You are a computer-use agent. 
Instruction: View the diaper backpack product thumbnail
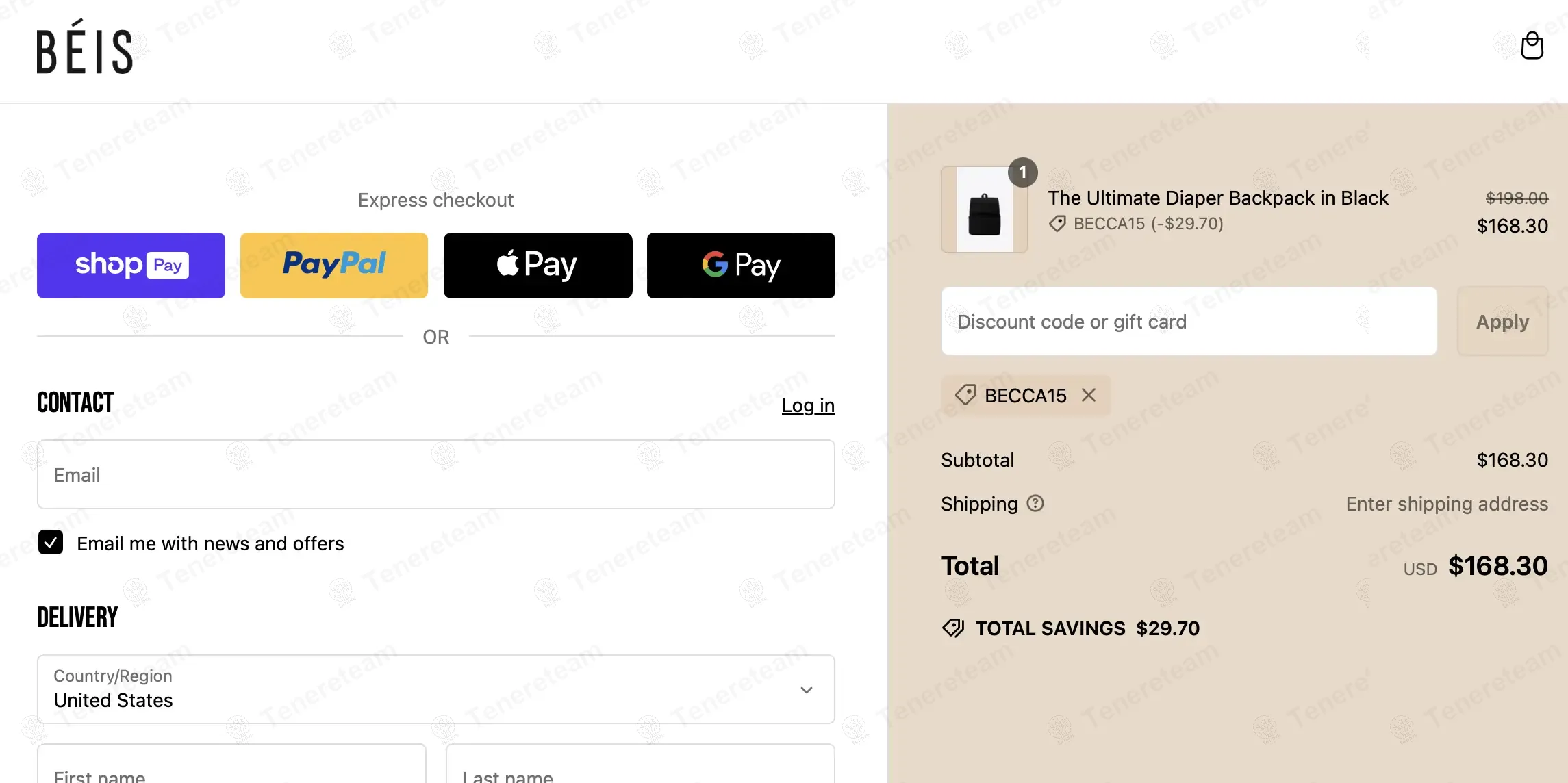coord(984,209)
